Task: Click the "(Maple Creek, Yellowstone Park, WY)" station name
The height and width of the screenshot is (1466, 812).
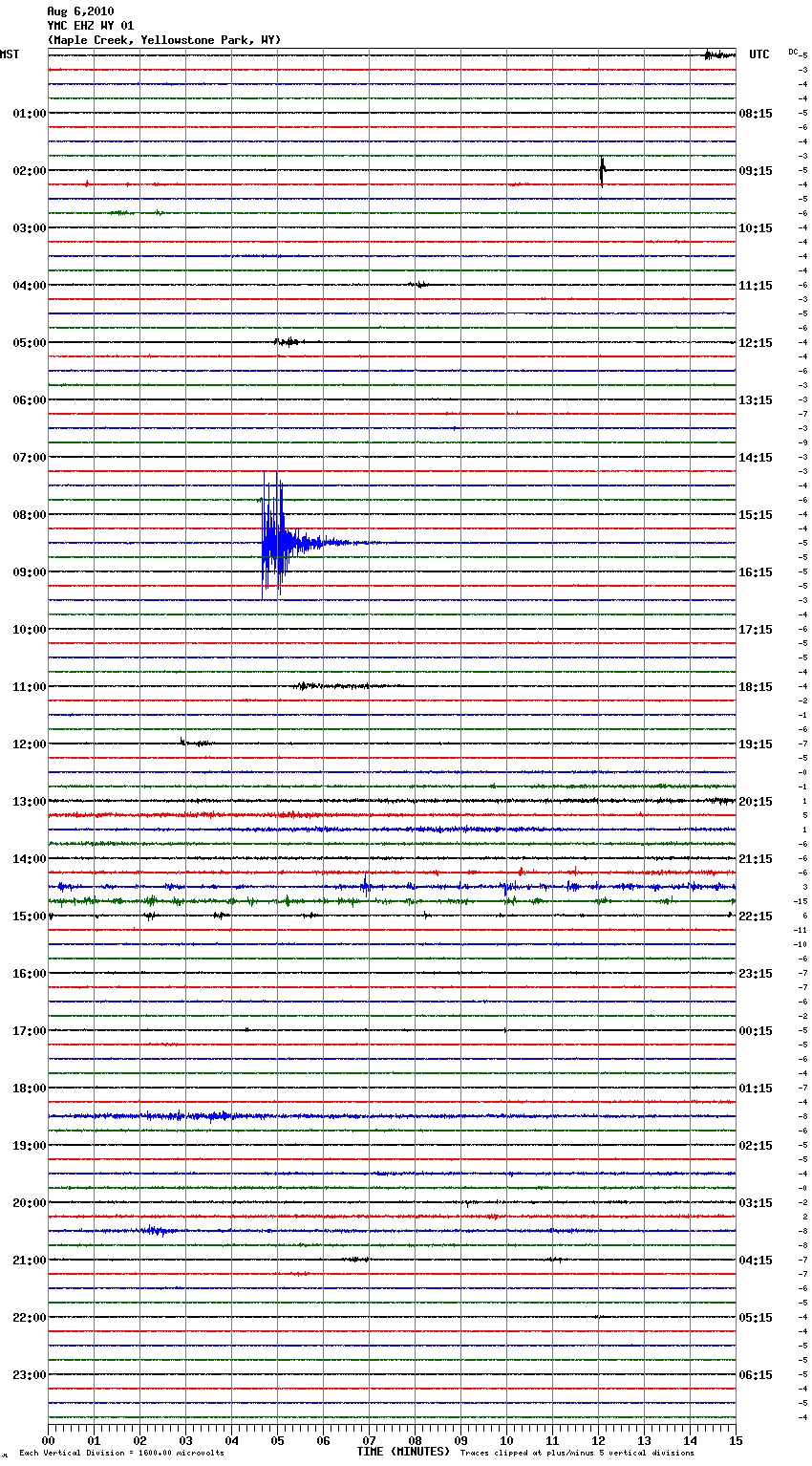Action: [x=164, y=40]
